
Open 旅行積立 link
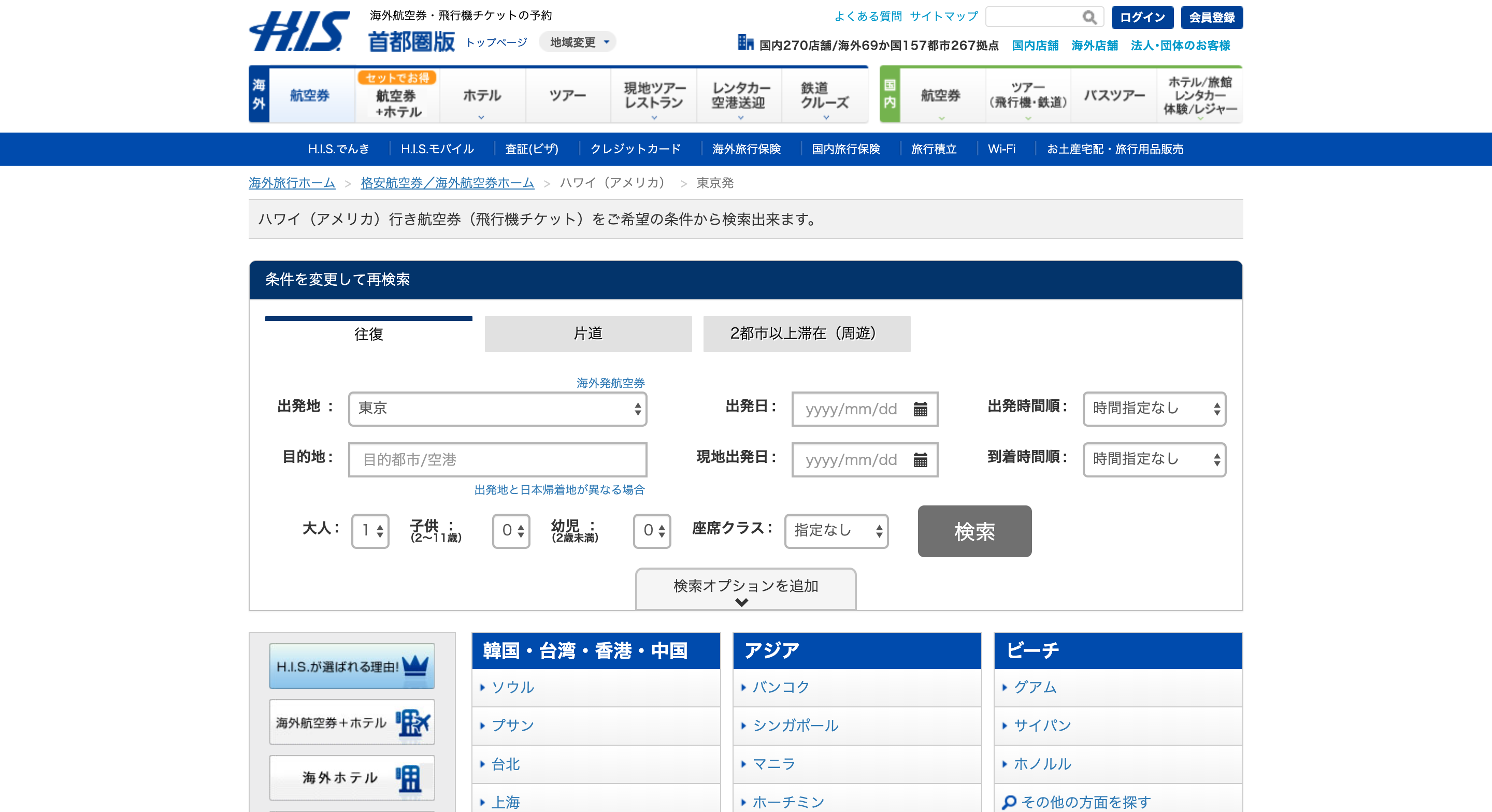934,149
